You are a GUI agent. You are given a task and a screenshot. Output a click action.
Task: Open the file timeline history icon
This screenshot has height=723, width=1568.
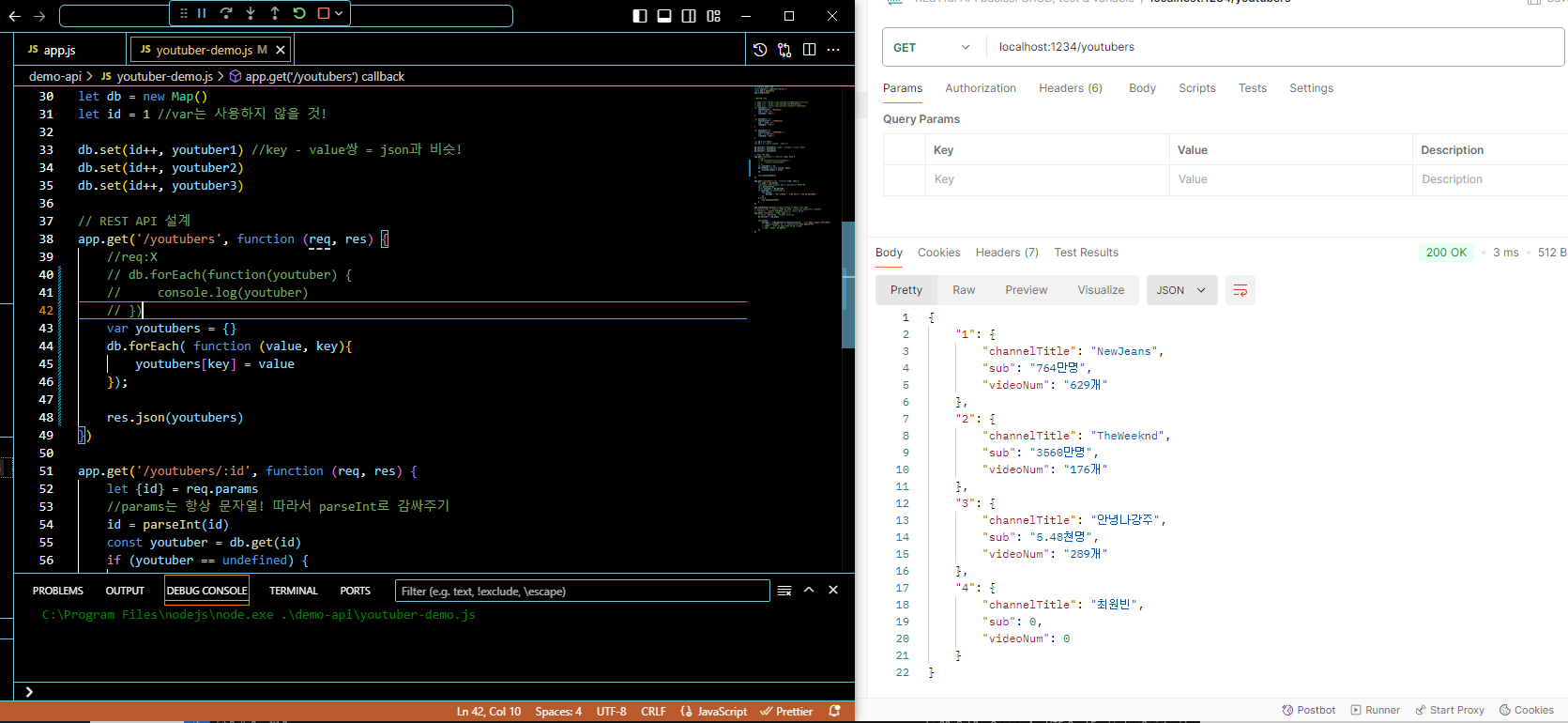click(x=760, y=50)
